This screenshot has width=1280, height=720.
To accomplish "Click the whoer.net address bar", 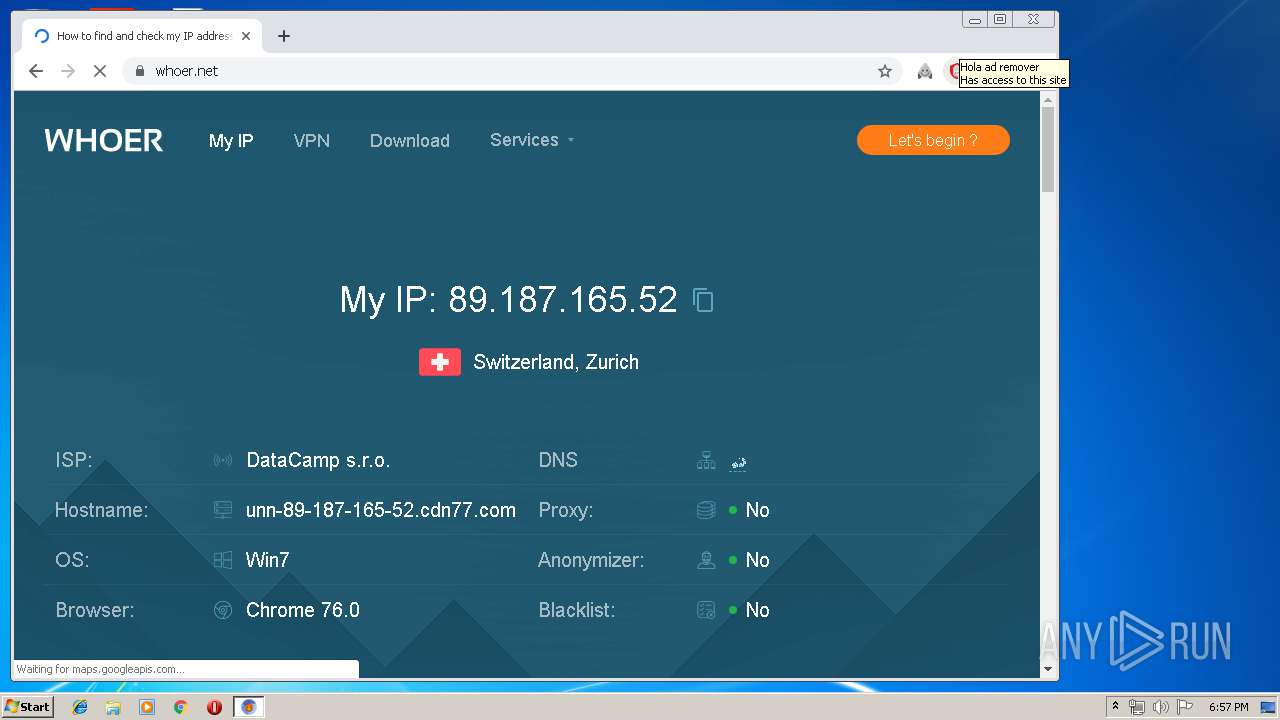I will coord(510,71).
